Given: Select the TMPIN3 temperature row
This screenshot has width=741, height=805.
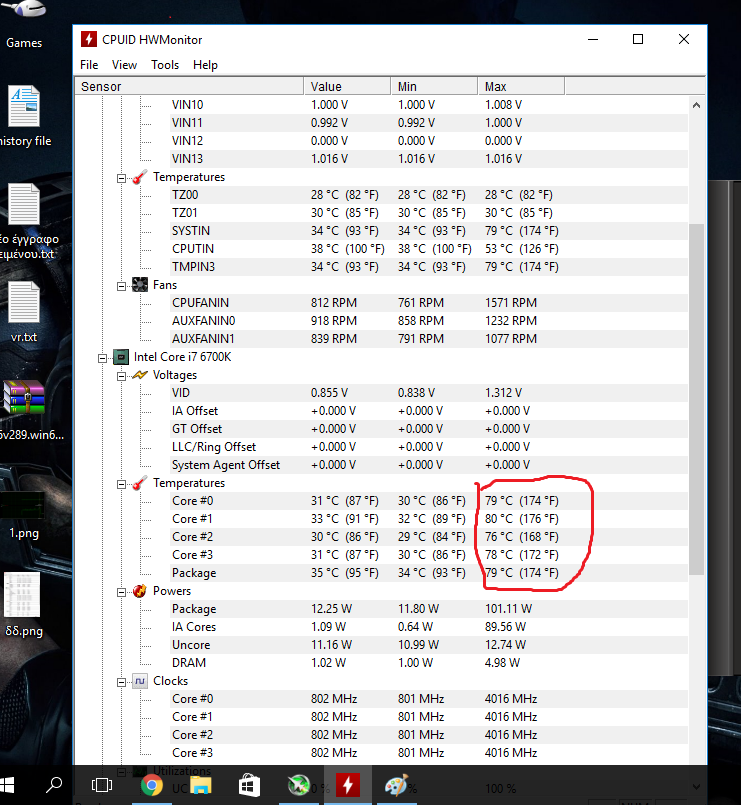Looking at the screenshot, I should pos(380,267).
